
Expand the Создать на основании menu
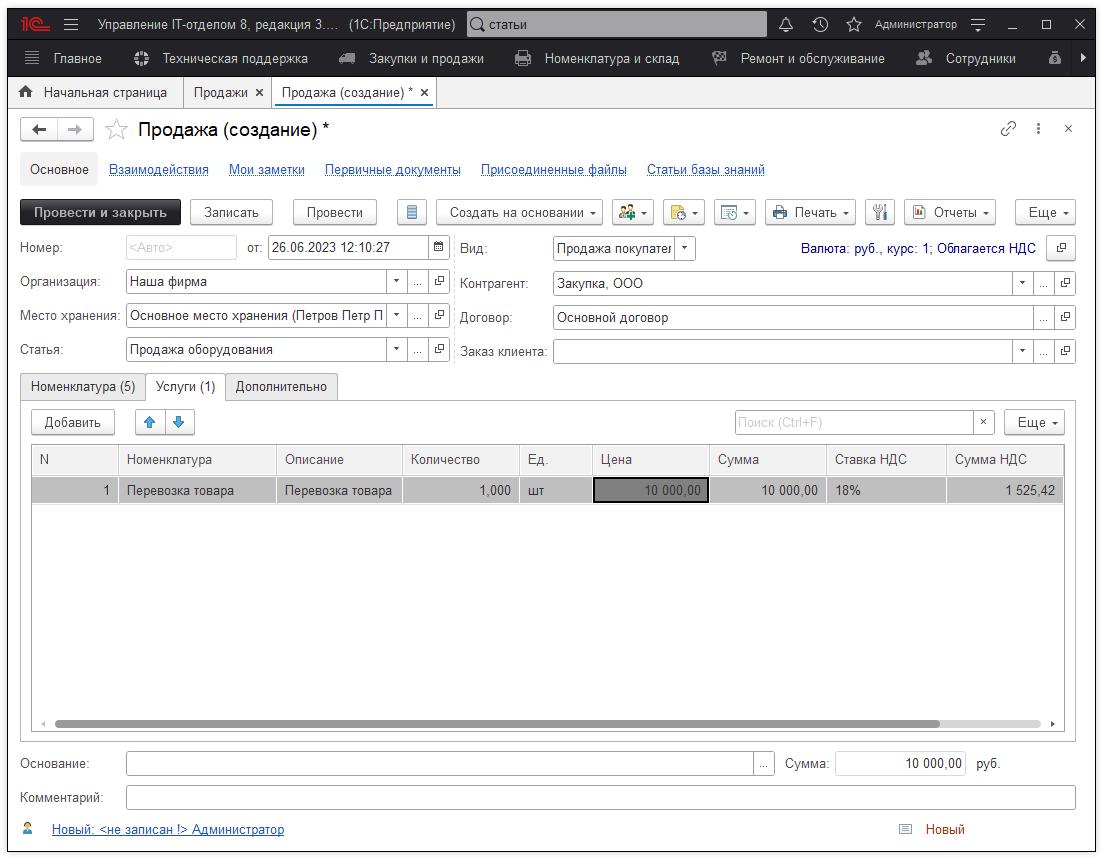click(519, 212)
